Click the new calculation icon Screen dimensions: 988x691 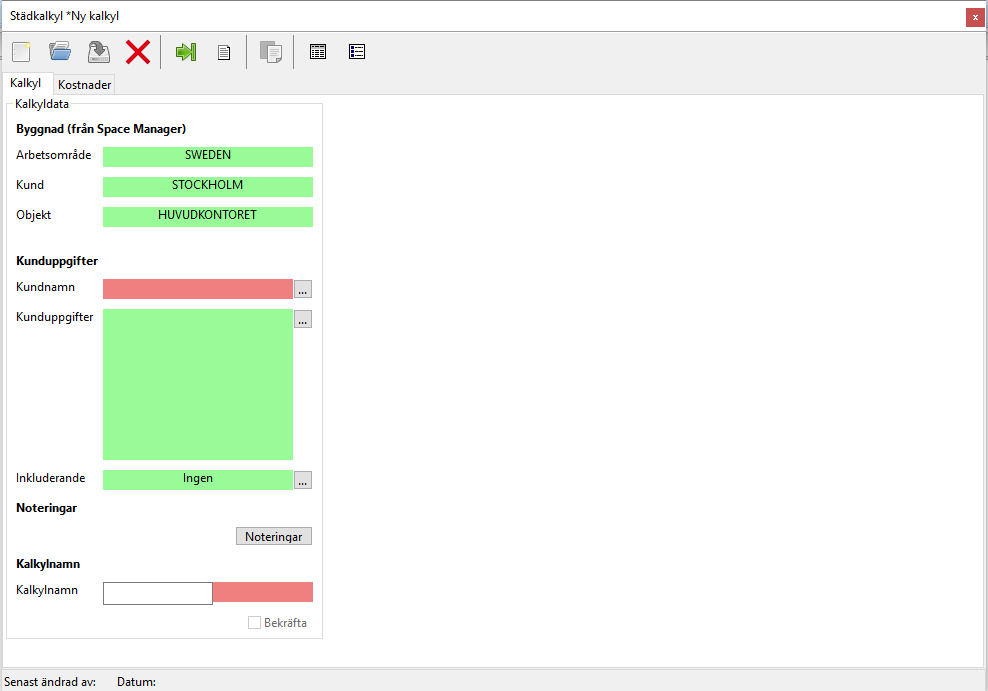(x=21, y=52)
